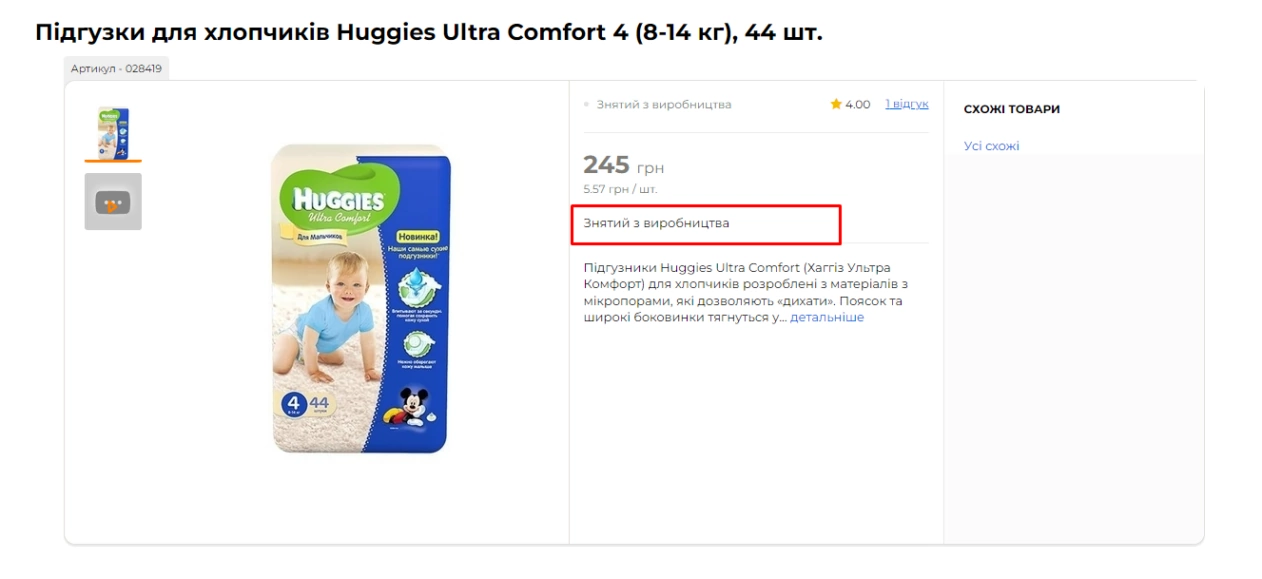Click the Артикул - 028419 label tab
This screenshot has height=579, width=1262.
click(x=116, y=69)
